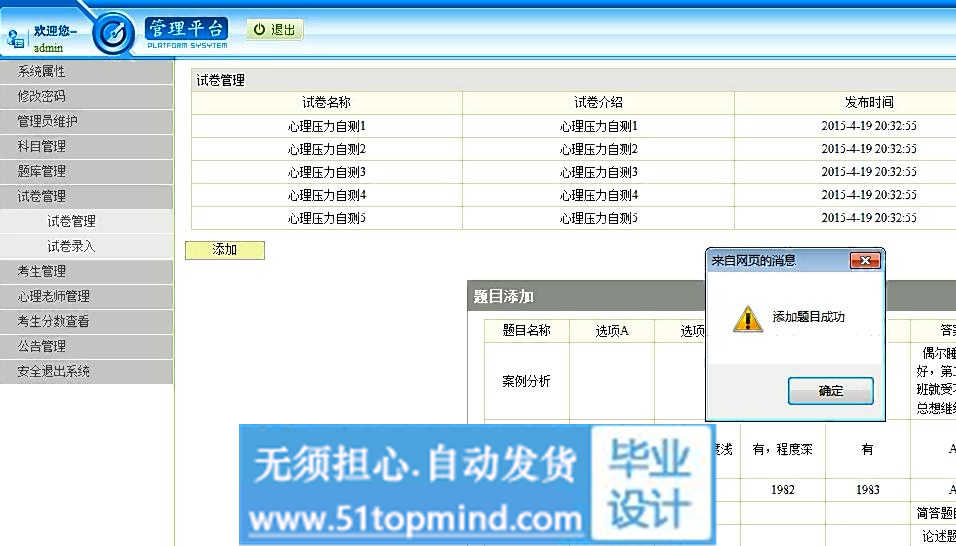The image size is (956, 546).
Task: Click the 心理压力自测1 exam name row
Action: [327, 126]
